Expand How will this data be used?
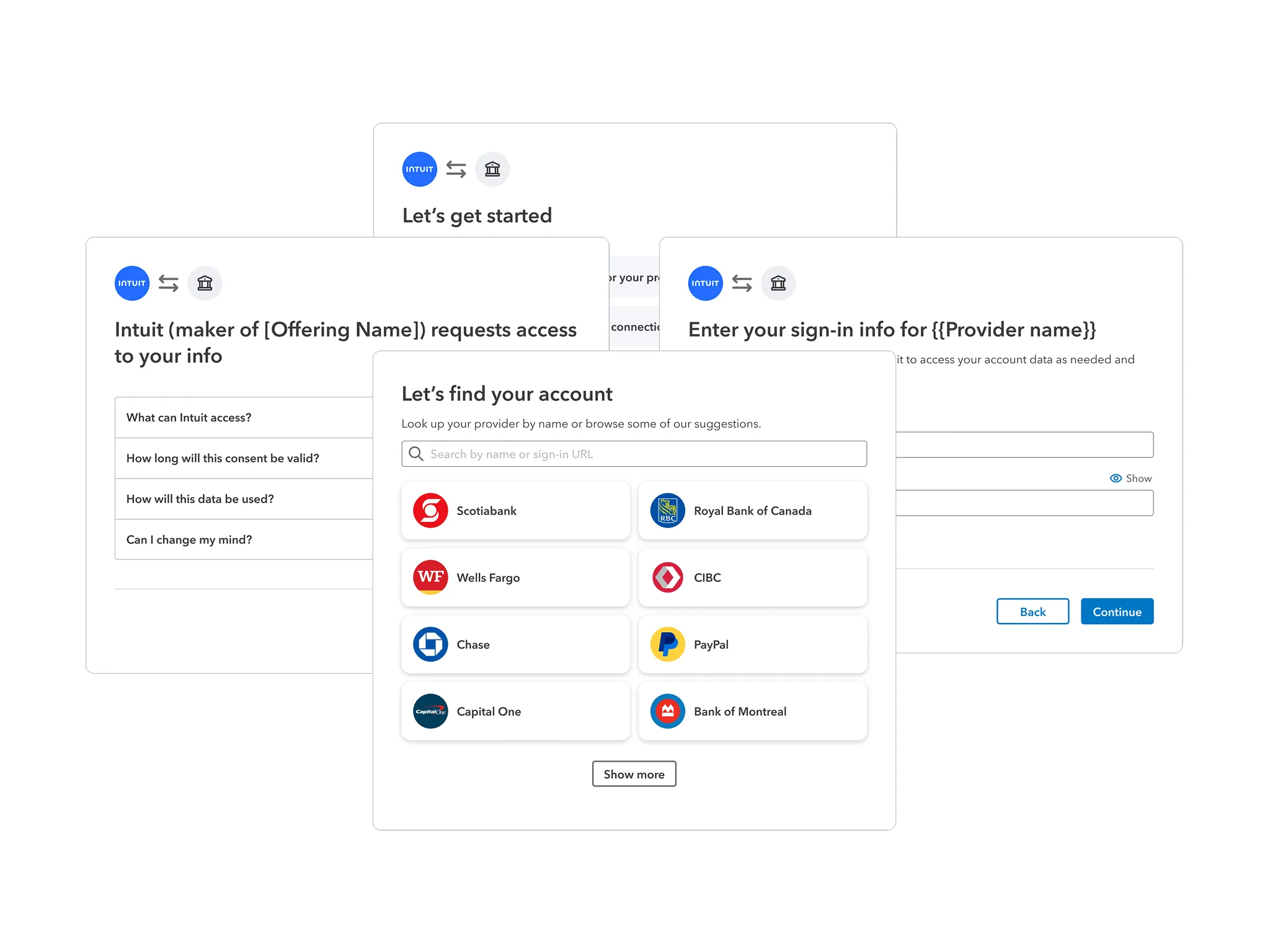This screenshot has width=1270, height=952. [x=244, y=499]
